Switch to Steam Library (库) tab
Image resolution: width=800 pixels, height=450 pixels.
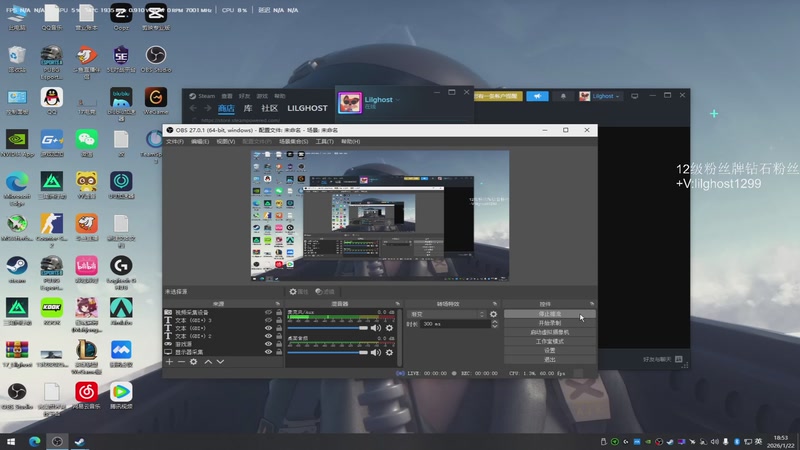(248, 108)
